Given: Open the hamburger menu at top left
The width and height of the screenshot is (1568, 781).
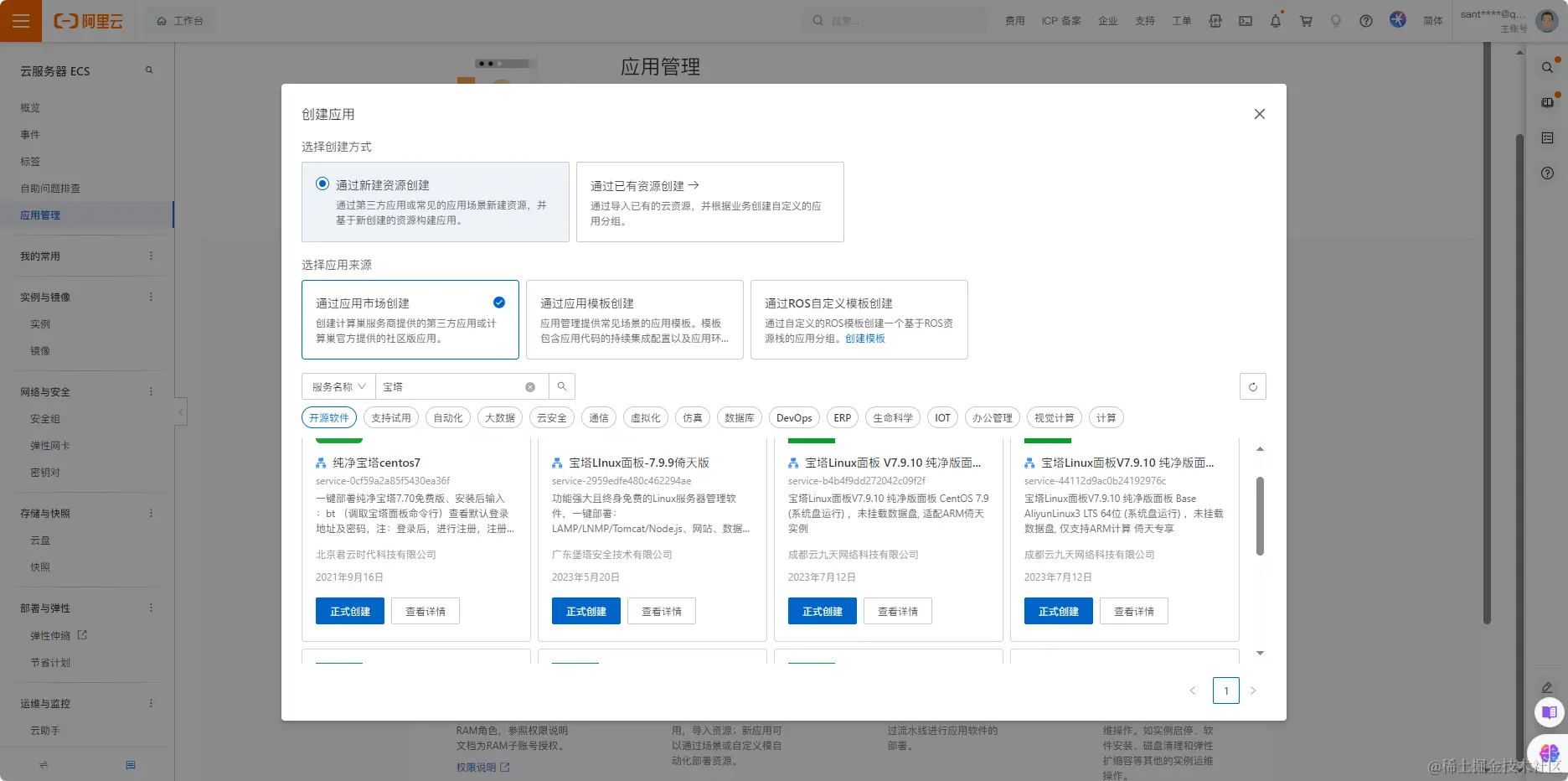Looking at the screenshot, I should [21, 21].
